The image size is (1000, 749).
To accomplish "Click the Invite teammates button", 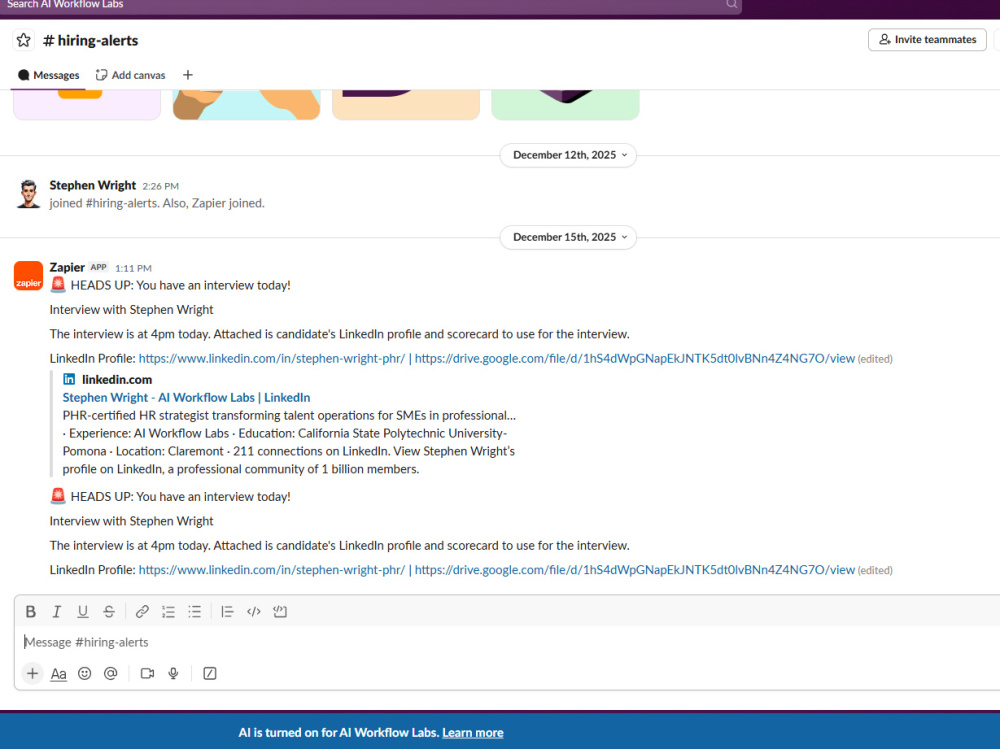I will [927, 40].
